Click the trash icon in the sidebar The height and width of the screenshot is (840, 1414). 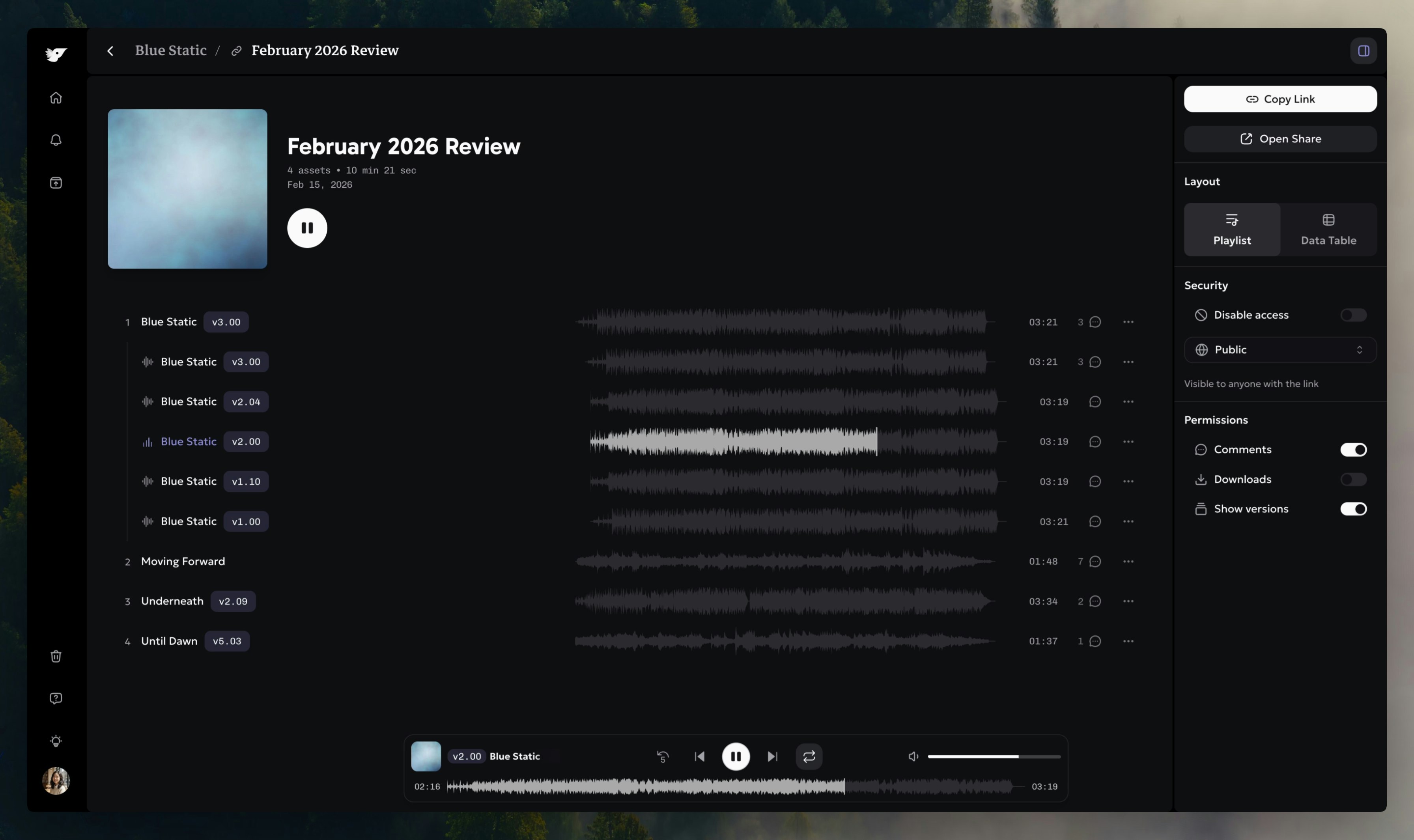point(56,657)
